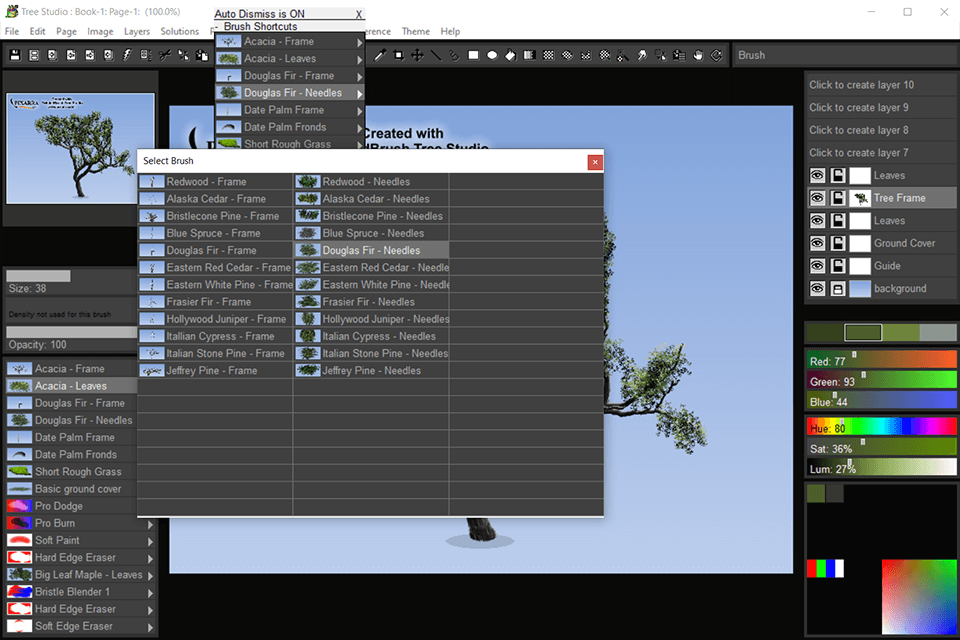
Task: Expand Acacia - Leaves submenu arrow in Brush Shortcuts
Action: [x=359, y=59]
